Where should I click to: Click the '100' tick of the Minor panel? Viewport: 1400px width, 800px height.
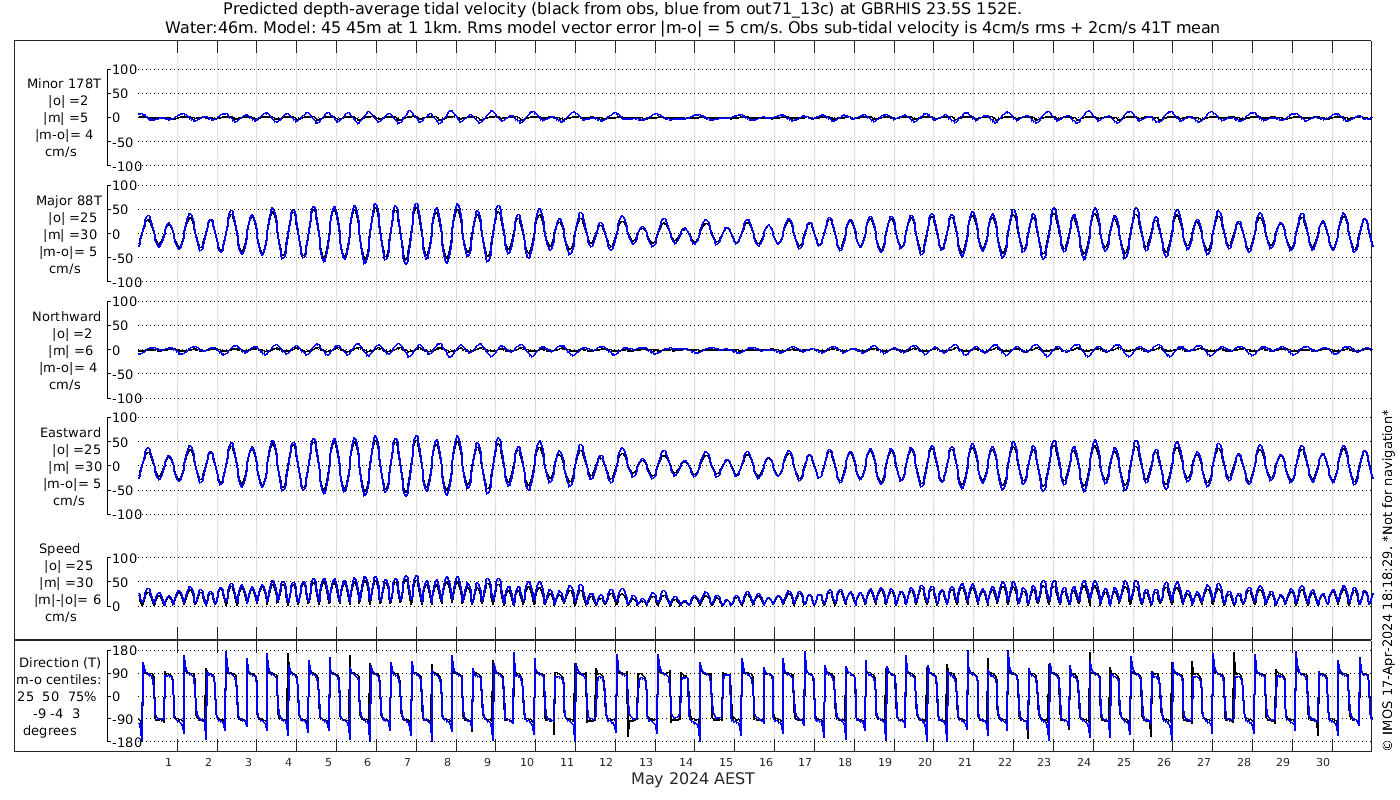point(123,70)
